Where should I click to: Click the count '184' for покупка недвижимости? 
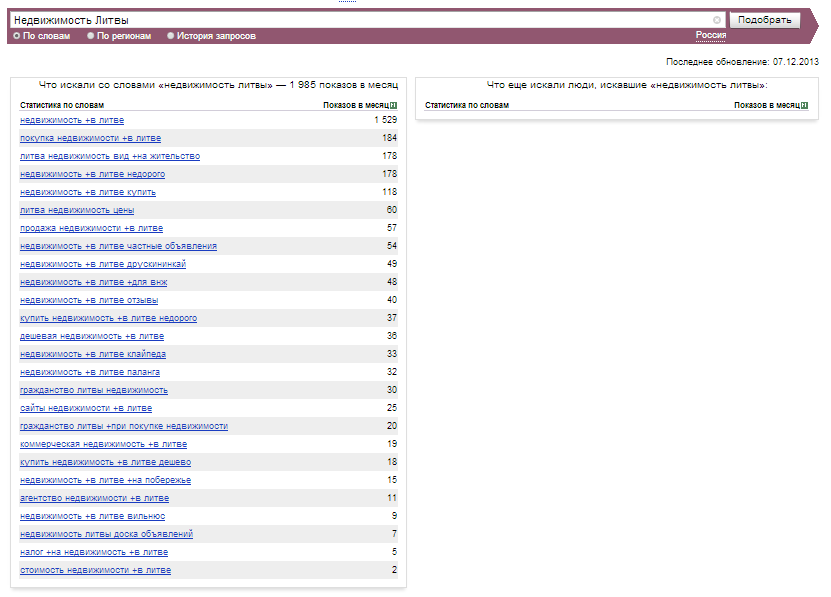390,138
